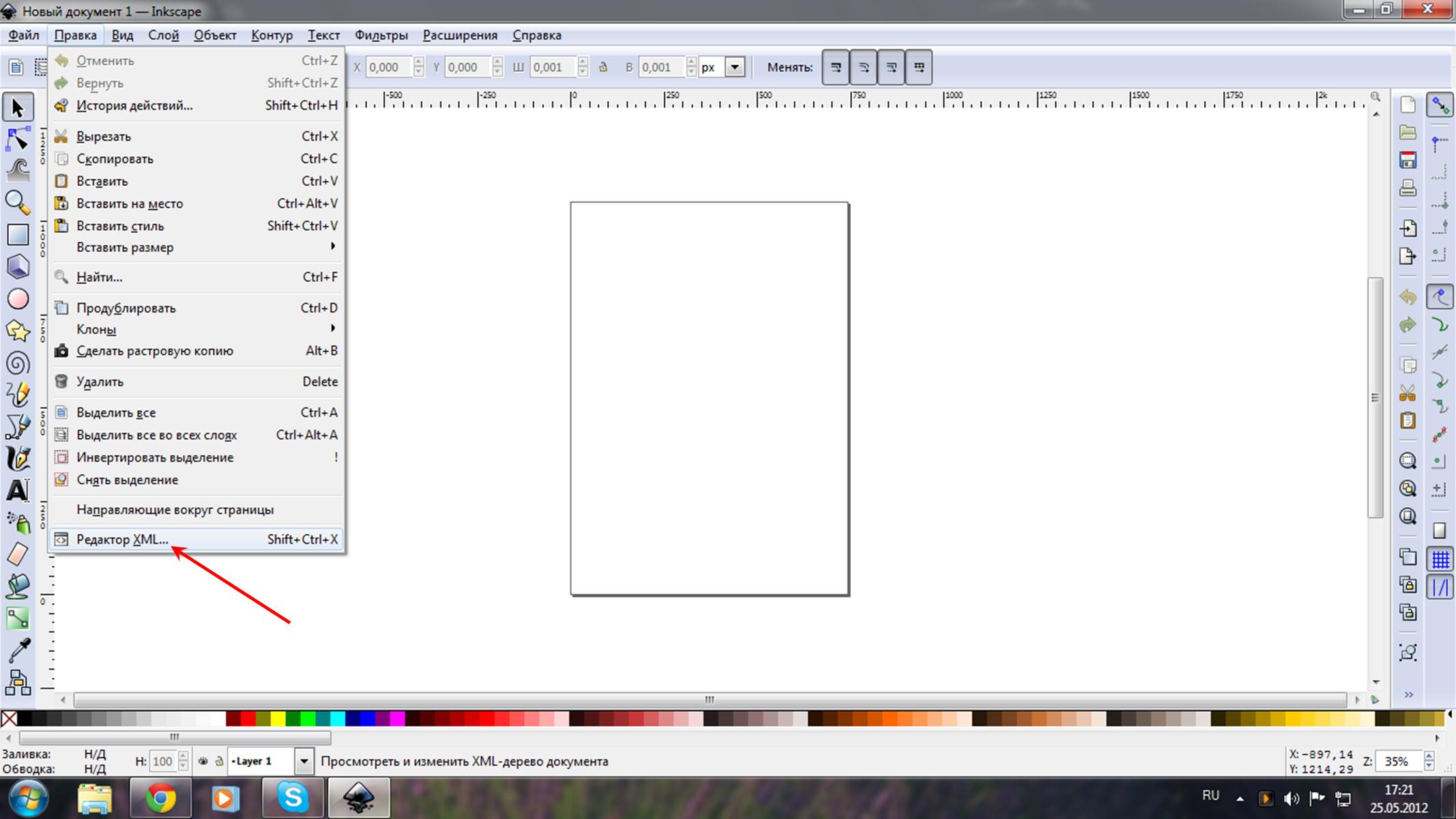Select the Star polygon tool
This screenshot has width=1456, height=819.
(x=18, y=331)
